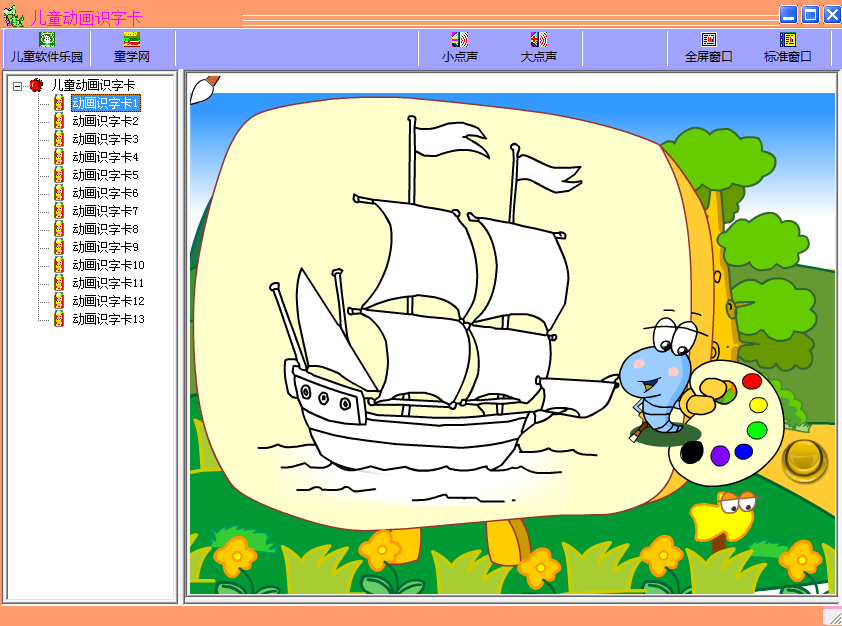
Task: Select 动画识字卡8 in tree
Action: pyautogui.click(x=106, y=229)
